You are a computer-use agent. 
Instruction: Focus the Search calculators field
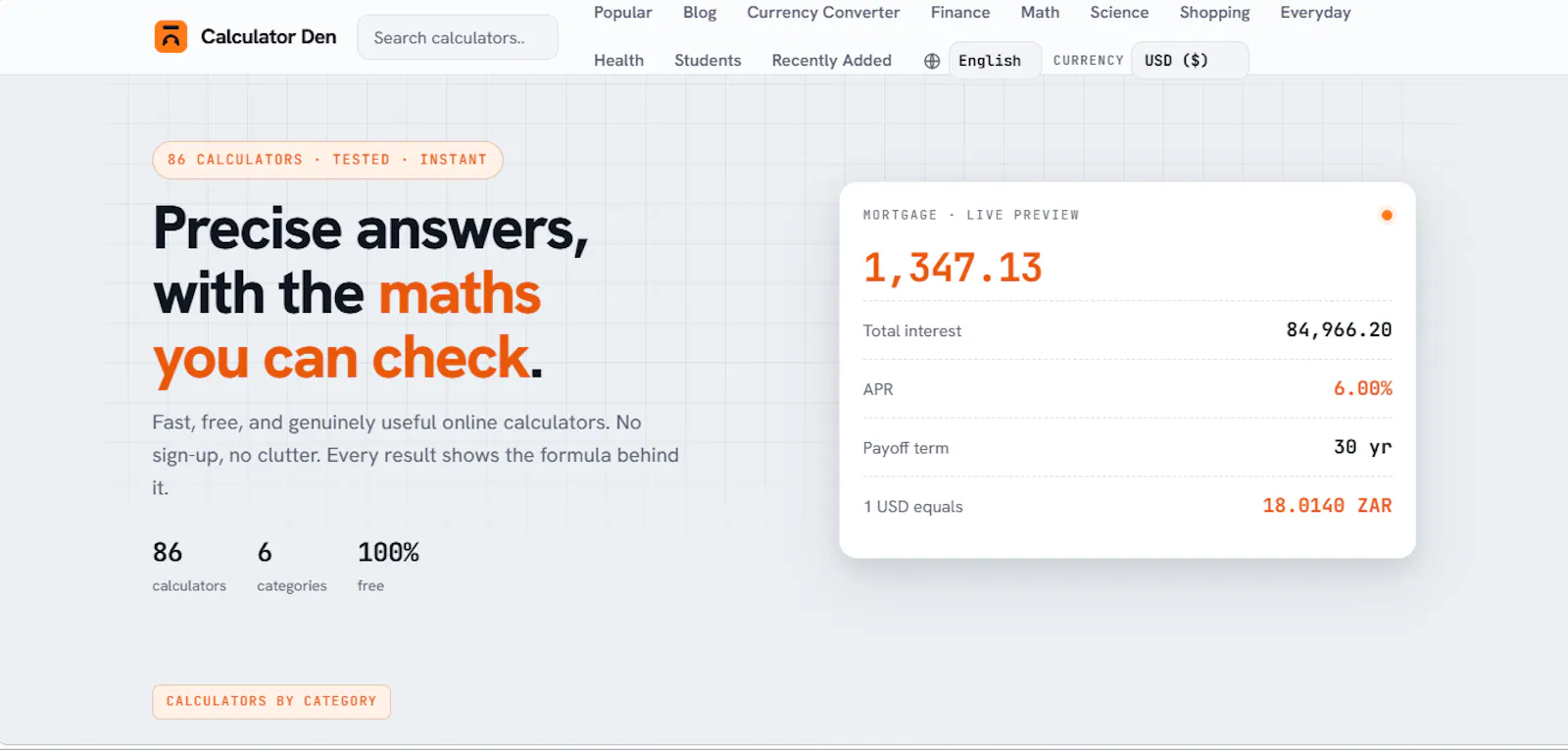(x=458, y=37)
